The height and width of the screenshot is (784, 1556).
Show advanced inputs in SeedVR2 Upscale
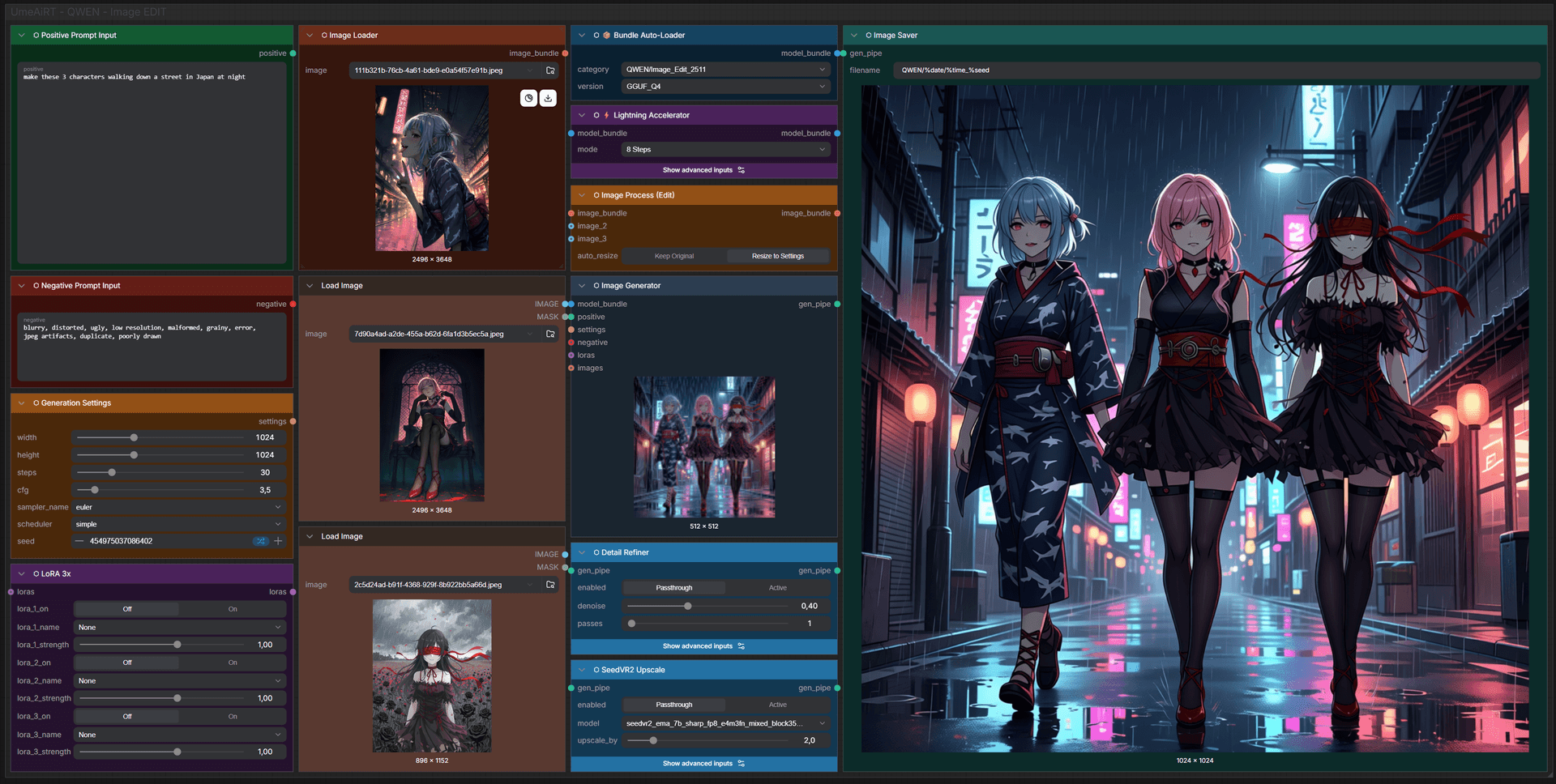pyautogui.click(x=703, y=764)
